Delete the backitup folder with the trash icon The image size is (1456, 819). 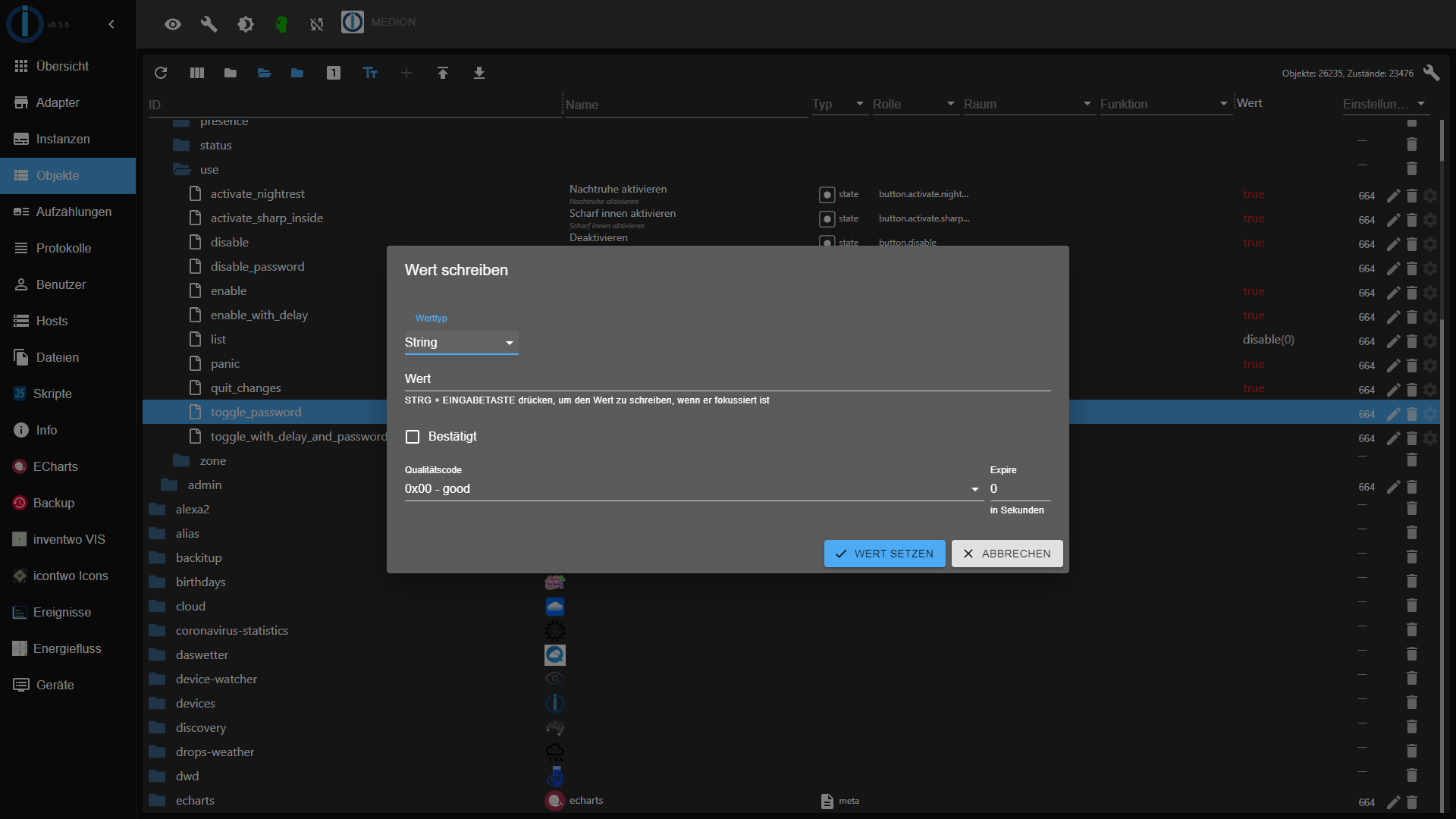1412,557
